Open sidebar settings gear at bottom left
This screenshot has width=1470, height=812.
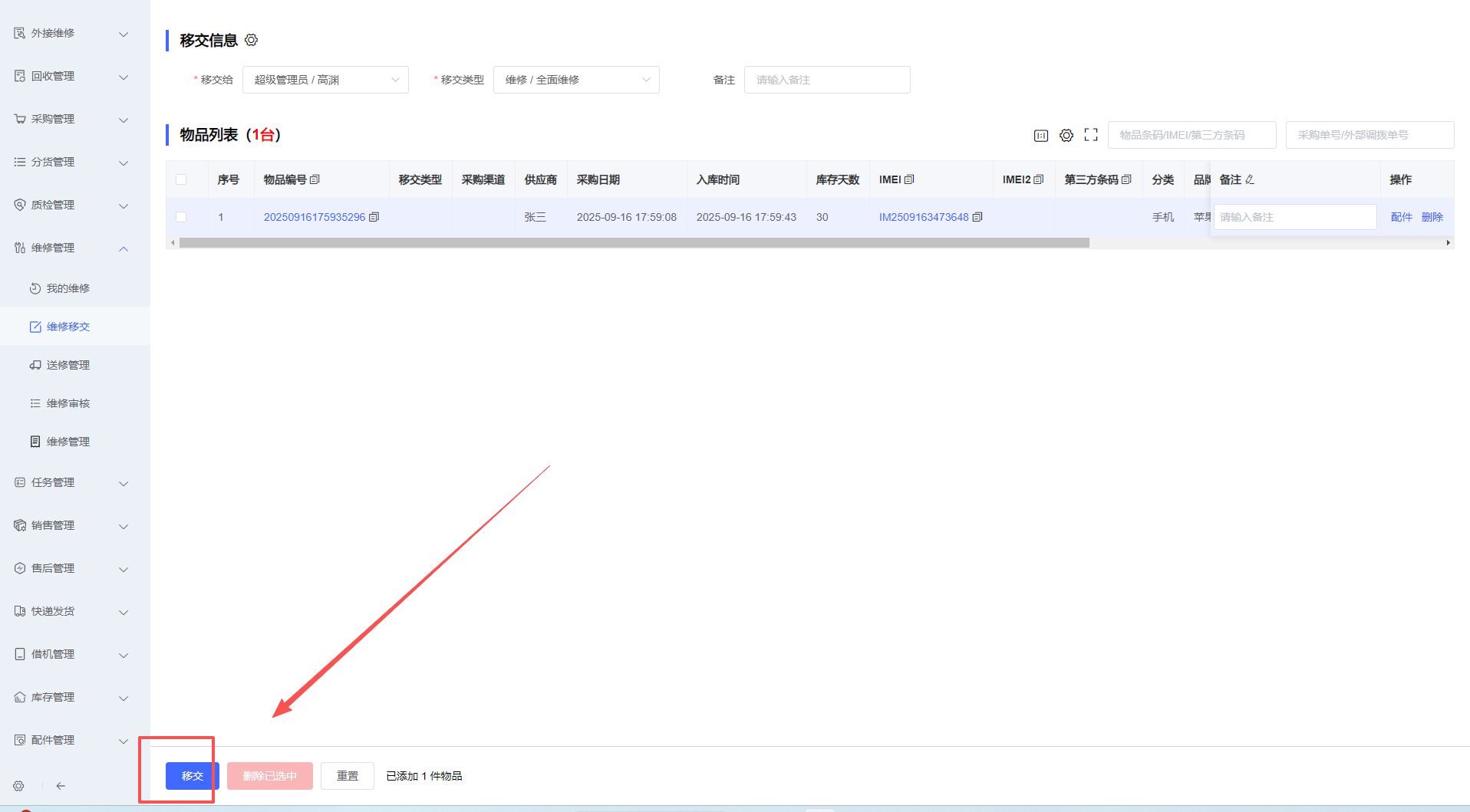tap(18, 786)
